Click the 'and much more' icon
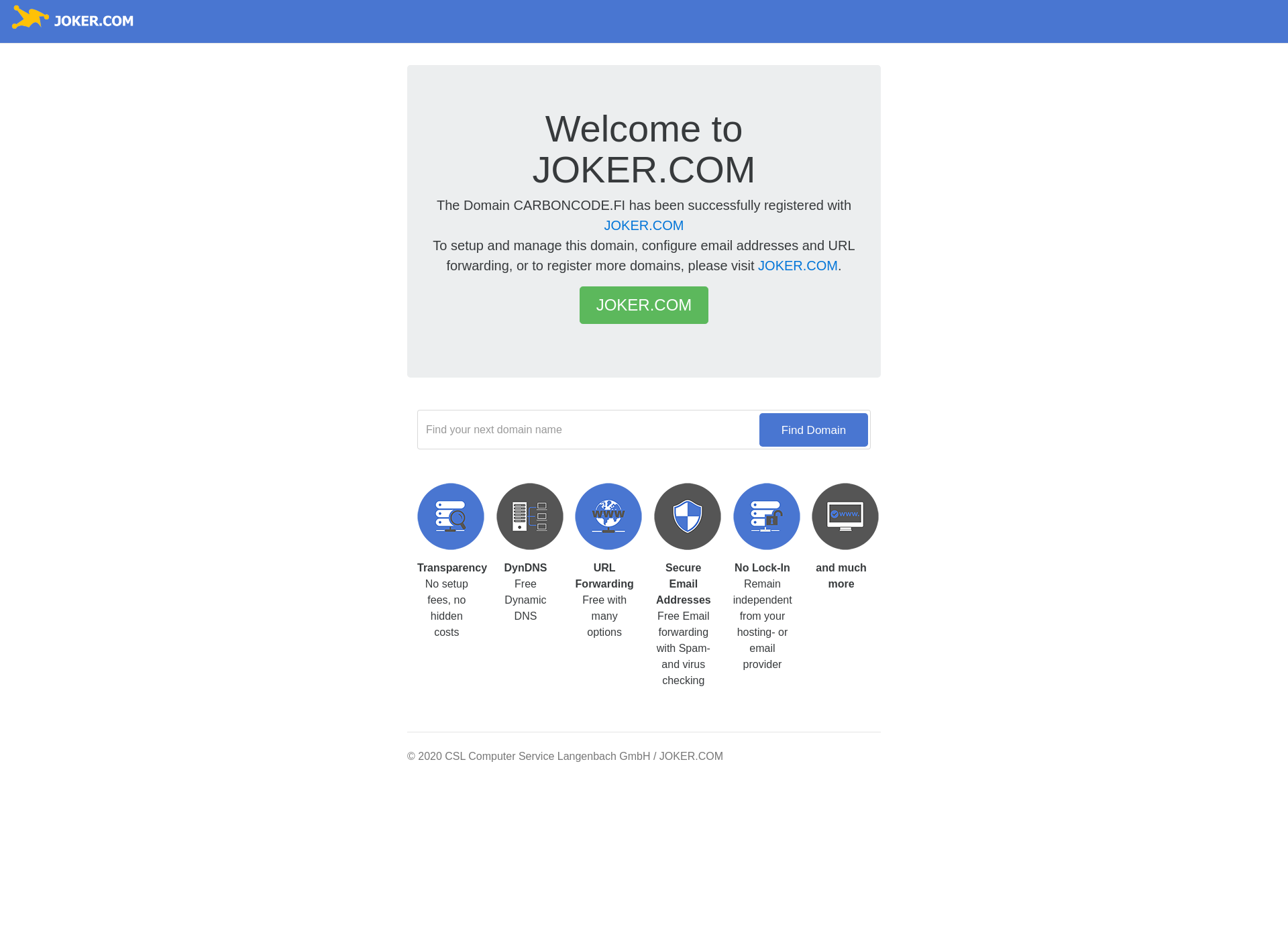The image size is (1288, 939). pyautogui.click(x=845, y=516)
